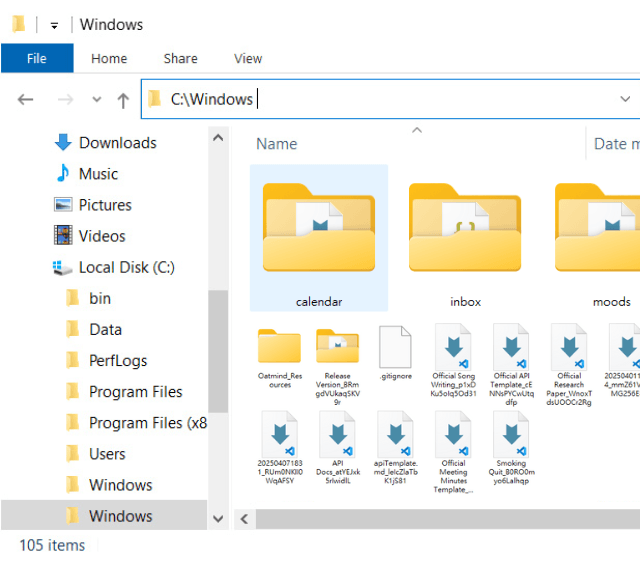Click the Videos filmstrip icon
The width and height of the screenshot is (640, 565).
click(63, 235)
